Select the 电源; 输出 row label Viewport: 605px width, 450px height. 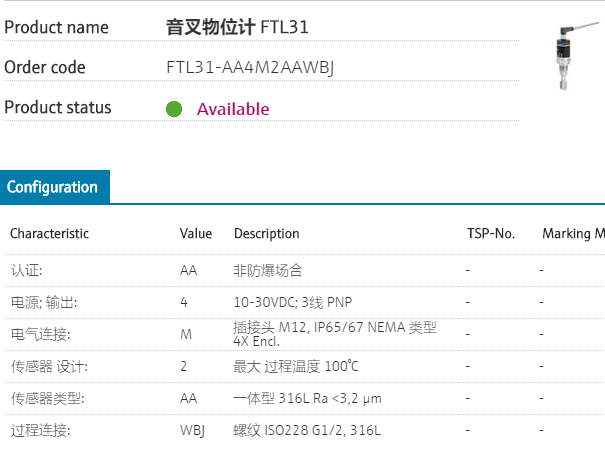(x=43, y=302)
